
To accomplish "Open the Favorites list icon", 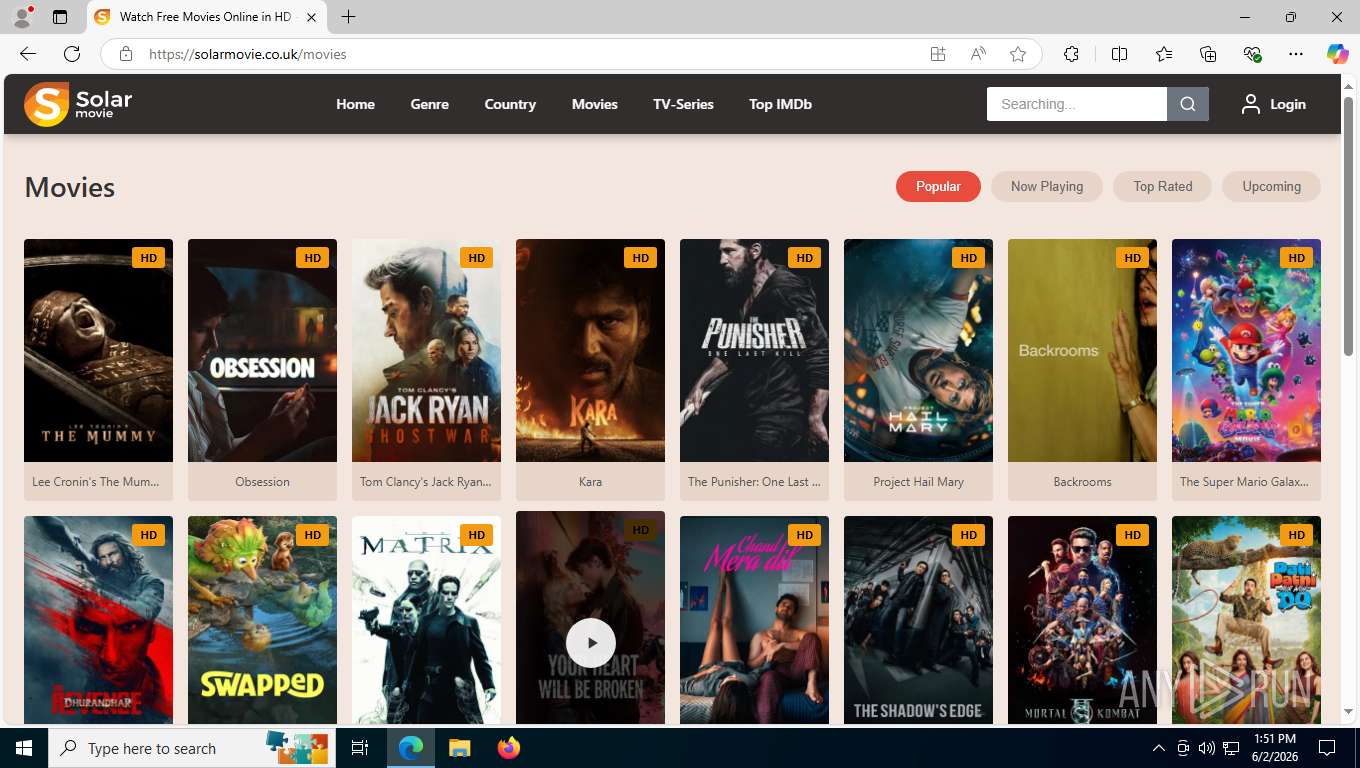I will coord(1164,54).
